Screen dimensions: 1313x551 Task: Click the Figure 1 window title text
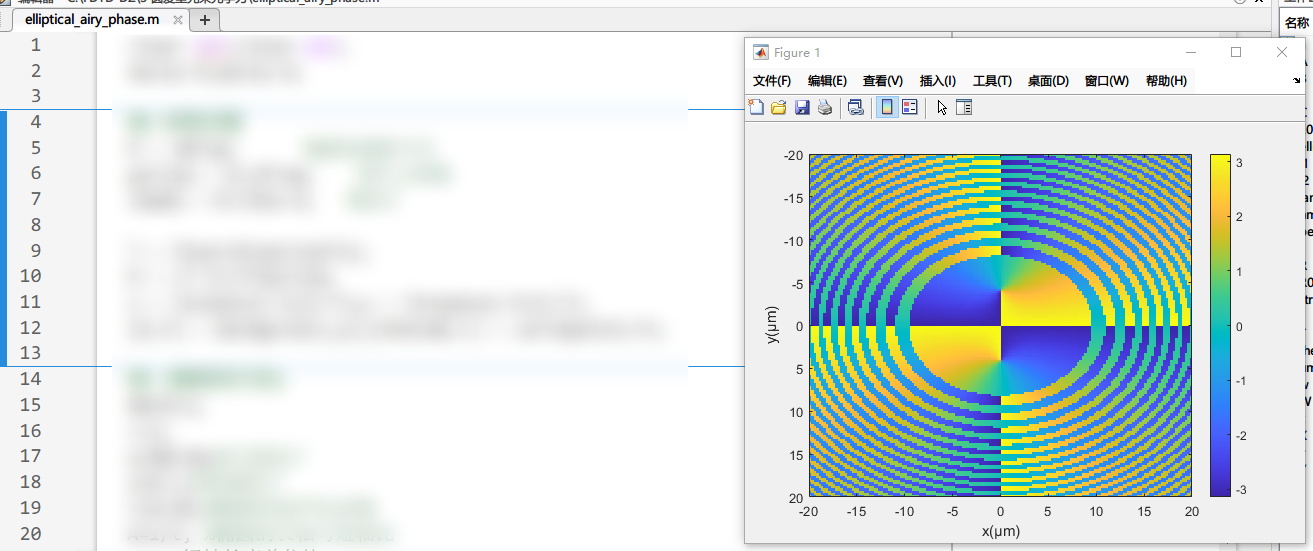point(797,52)
